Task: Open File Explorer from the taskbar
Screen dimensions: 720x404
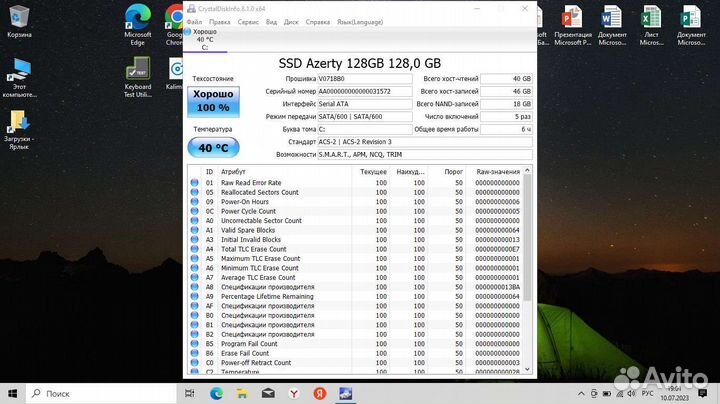Action: pos(242,393)
